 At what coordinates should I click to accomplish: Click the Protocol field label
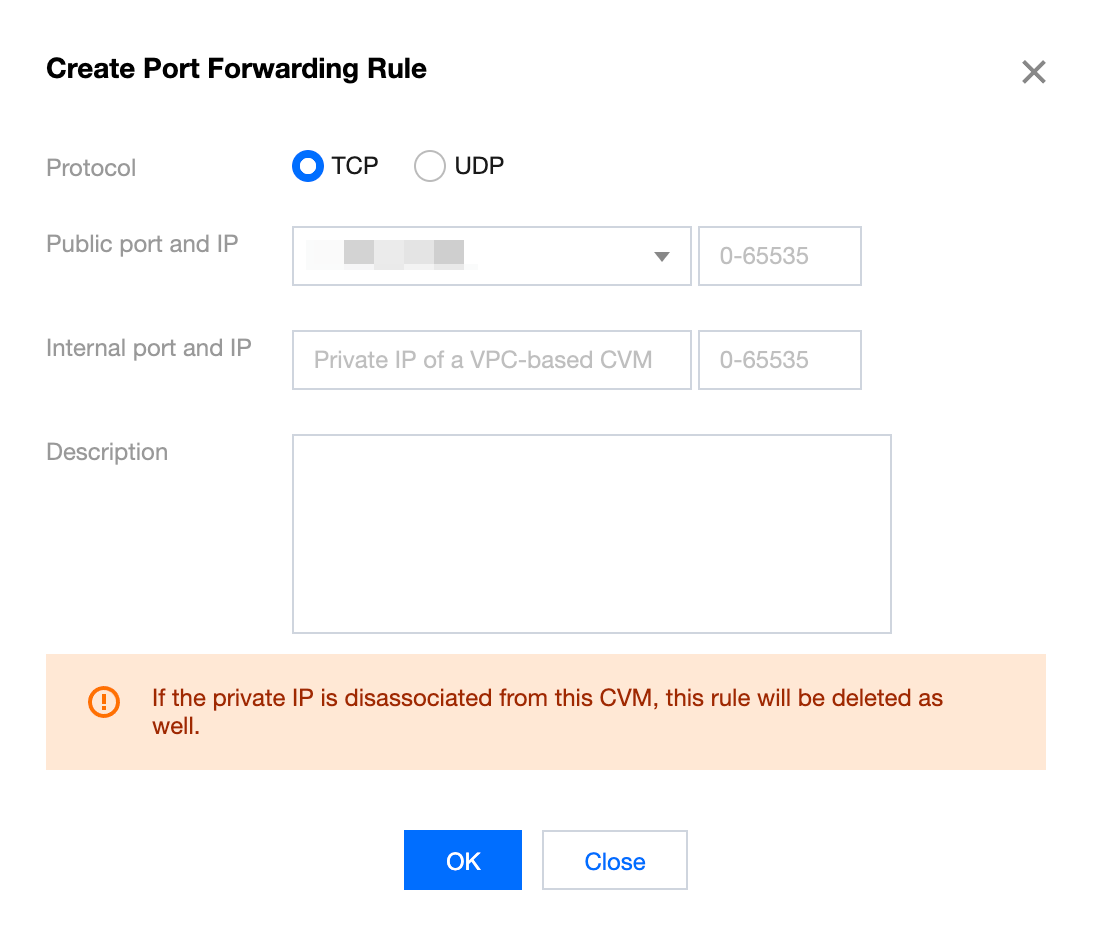[91, 168]
